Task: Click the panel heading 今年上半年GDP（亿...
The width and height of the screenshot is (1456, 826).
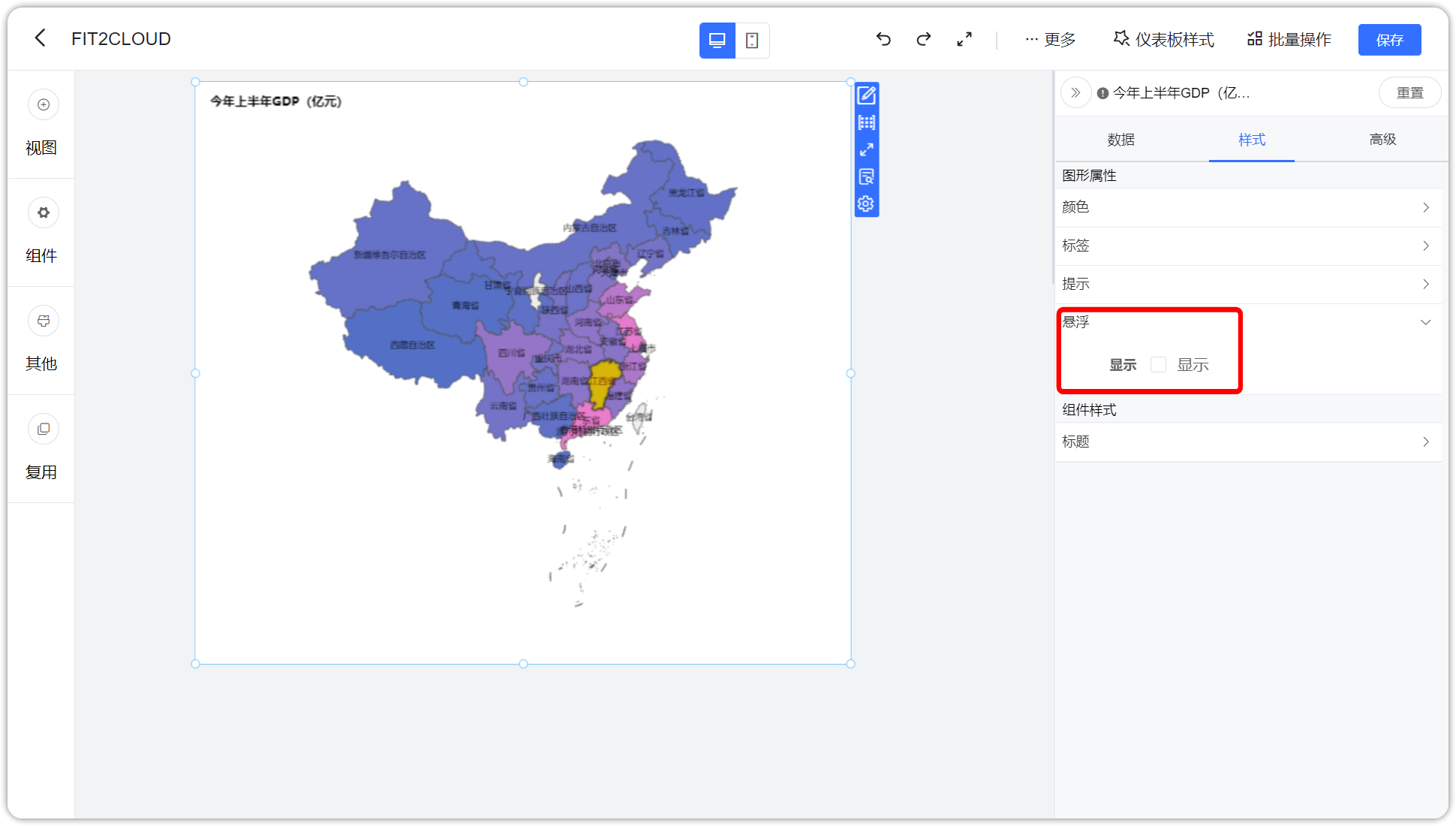Action: 1181,93
